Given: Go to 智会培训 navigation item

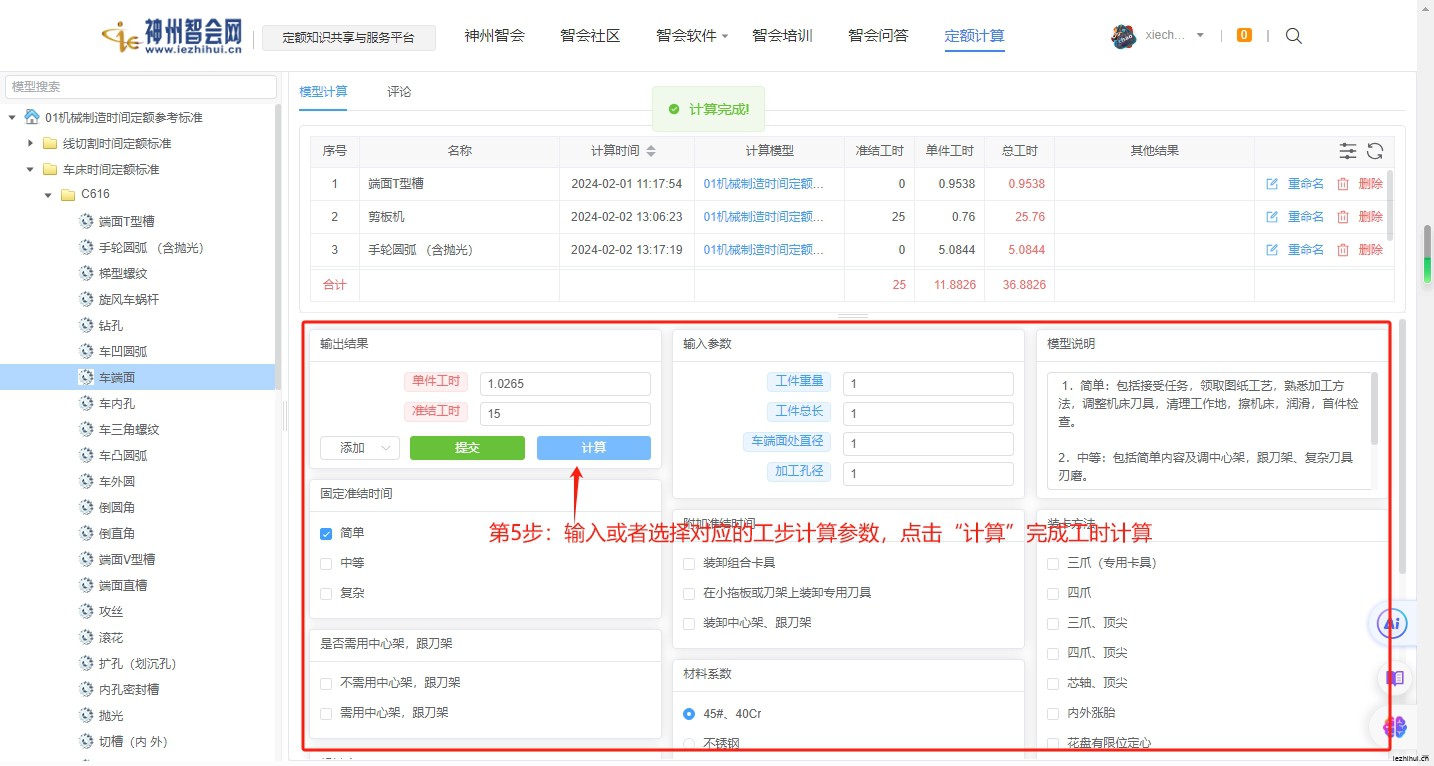Looking at the screenshot, I should (x=782, y=36).
